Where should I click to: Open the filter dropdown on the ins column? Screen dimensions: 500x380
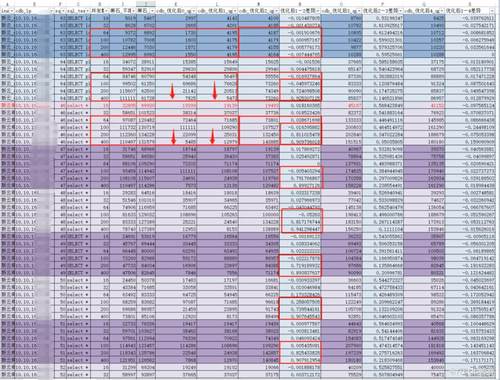[12, 11]
